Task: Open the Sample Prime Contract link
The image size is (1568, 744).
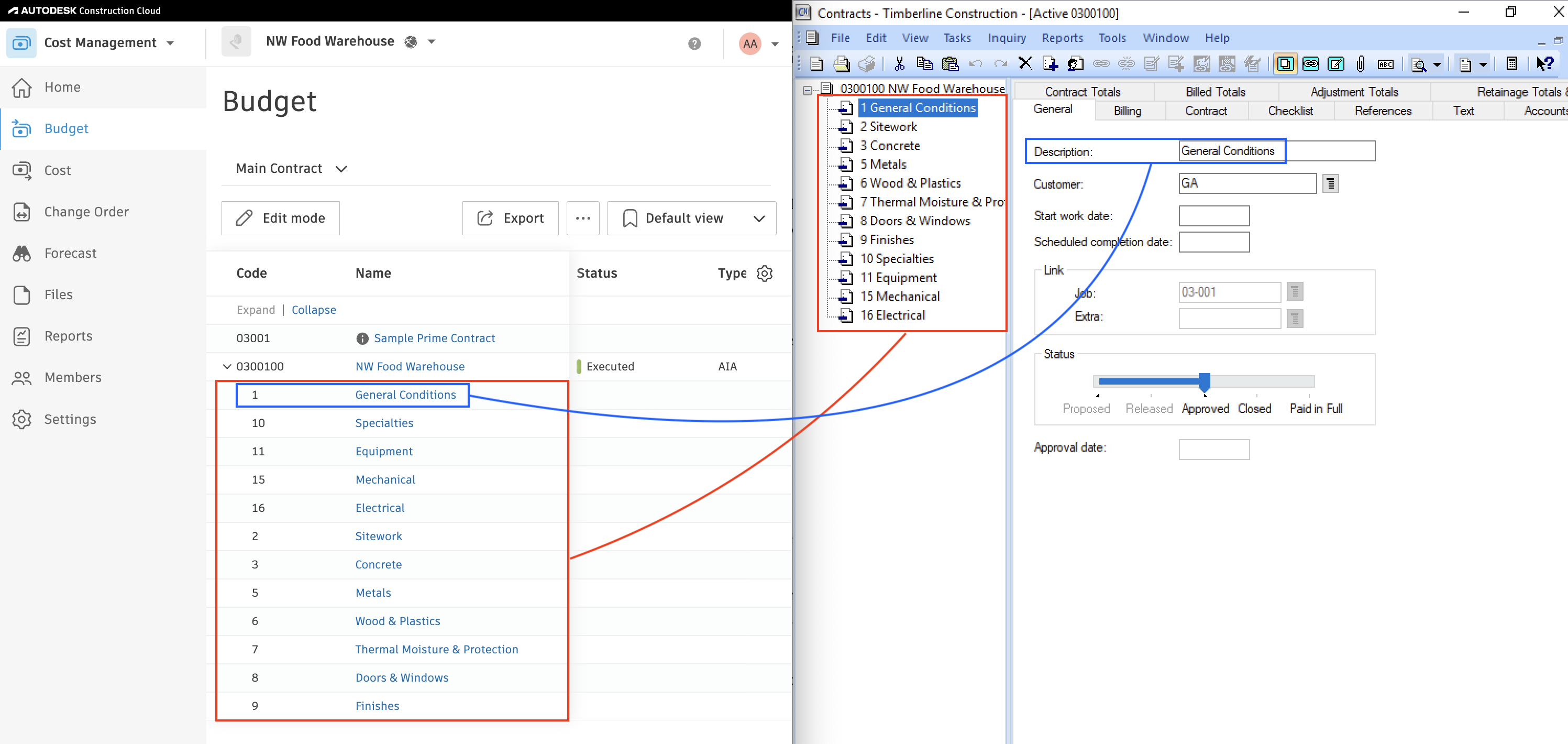Action: pos(435,338)
